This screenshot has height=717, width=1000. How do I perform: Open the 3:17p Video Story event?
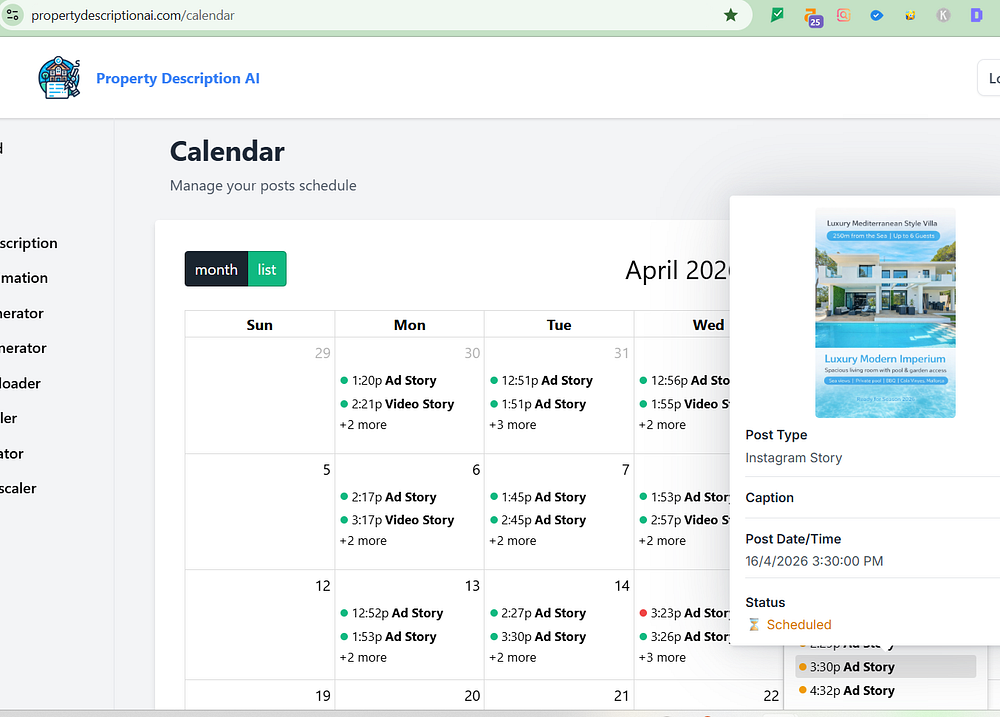click(x=397, y=521)
